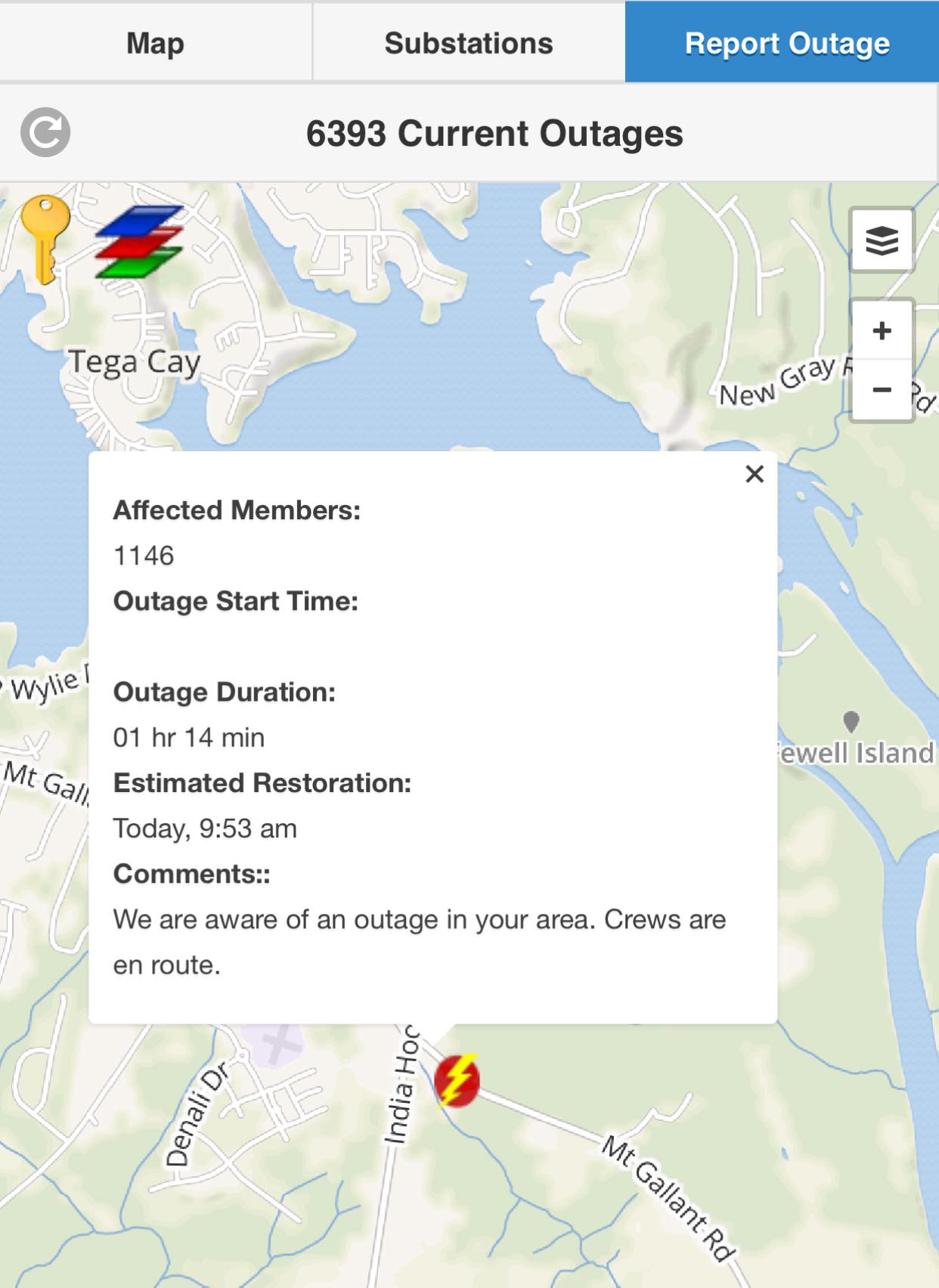Screen dimensions: 939x1288
Task: Click the 6393 Current Outages heading
Action: tap(494, 134)
